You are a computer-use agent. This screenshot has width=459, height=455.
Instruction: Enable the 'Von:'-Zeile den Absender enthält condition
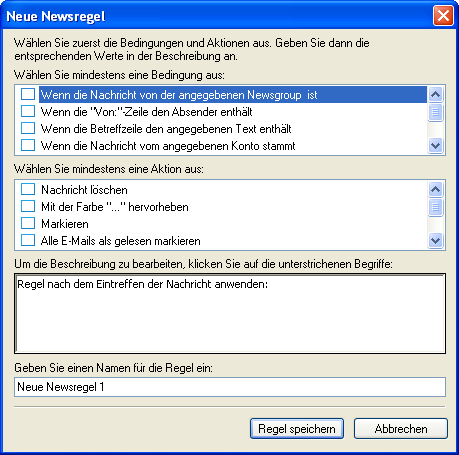[28, 111]
